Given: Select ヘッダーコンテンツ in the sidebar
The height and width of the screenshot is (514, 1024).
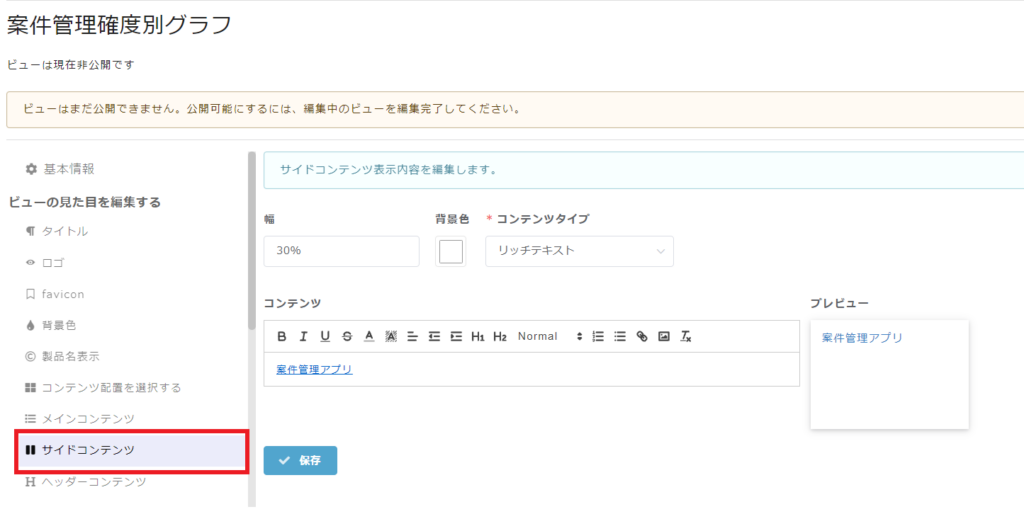Looking at the screenshot, I should [x=86, y=482].
